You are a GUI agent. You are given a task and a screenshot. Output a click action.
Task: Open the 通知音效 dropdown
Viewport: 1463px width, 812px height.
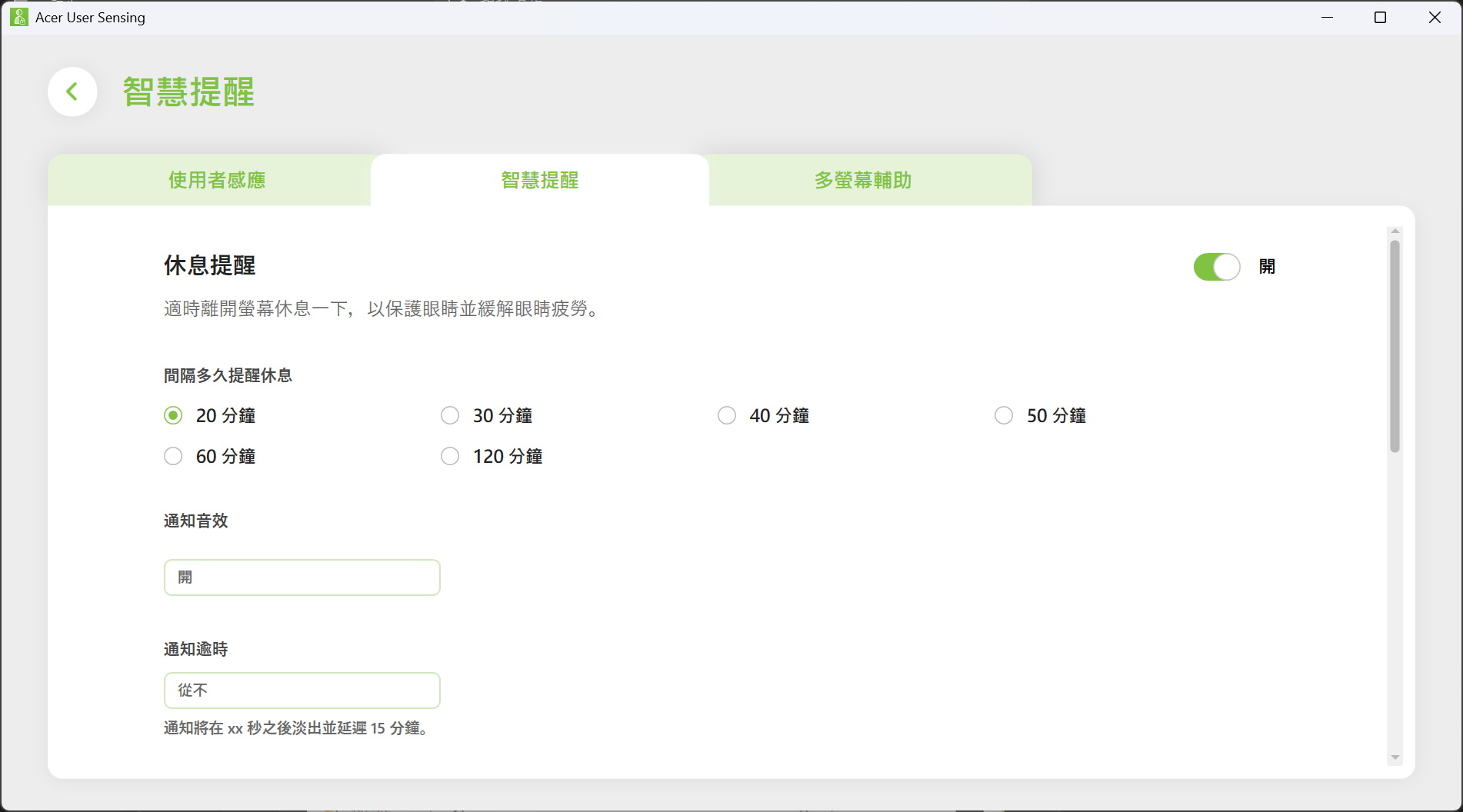tap(302, 577)
